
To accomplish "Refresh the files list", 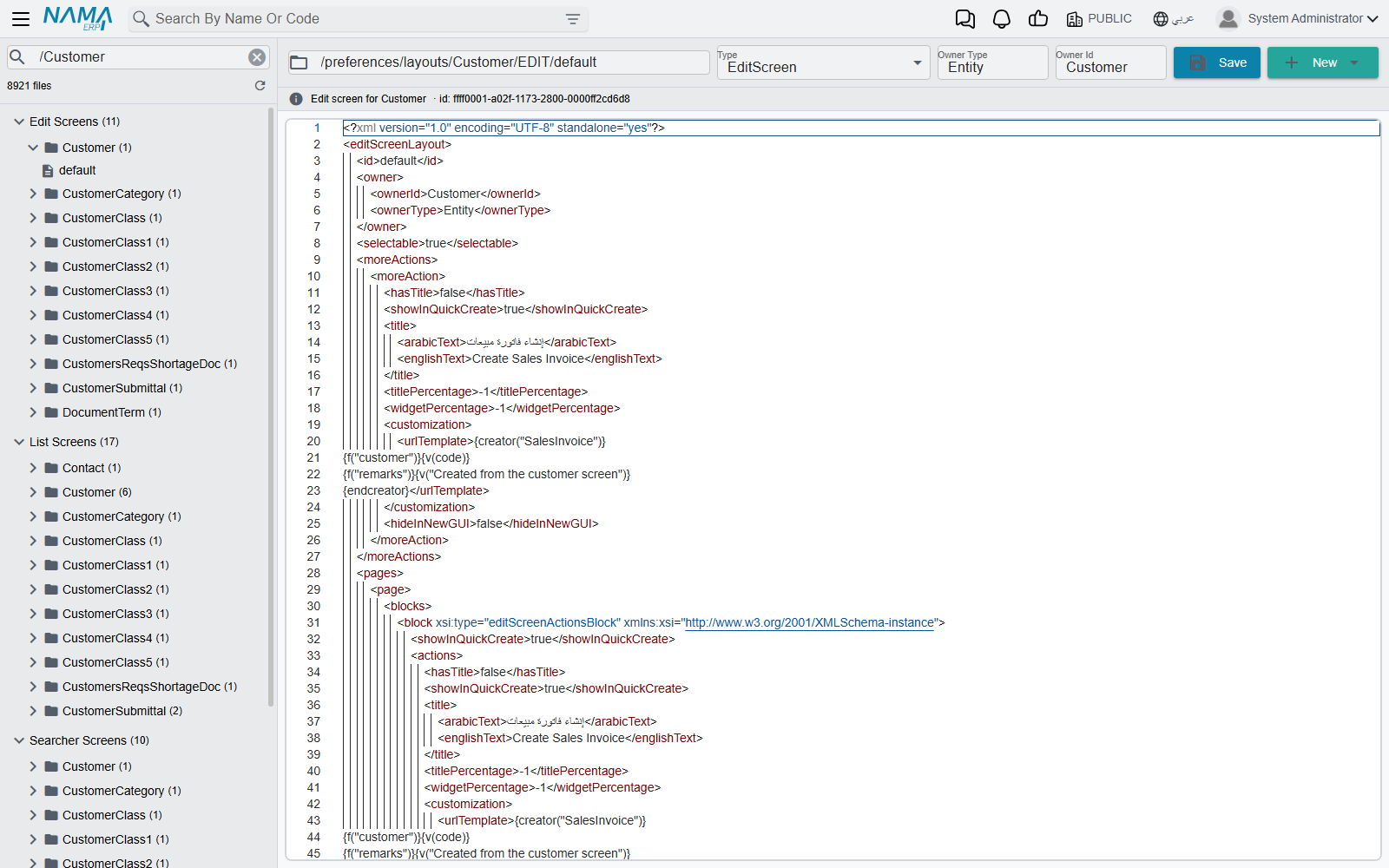I will (260, 86).
